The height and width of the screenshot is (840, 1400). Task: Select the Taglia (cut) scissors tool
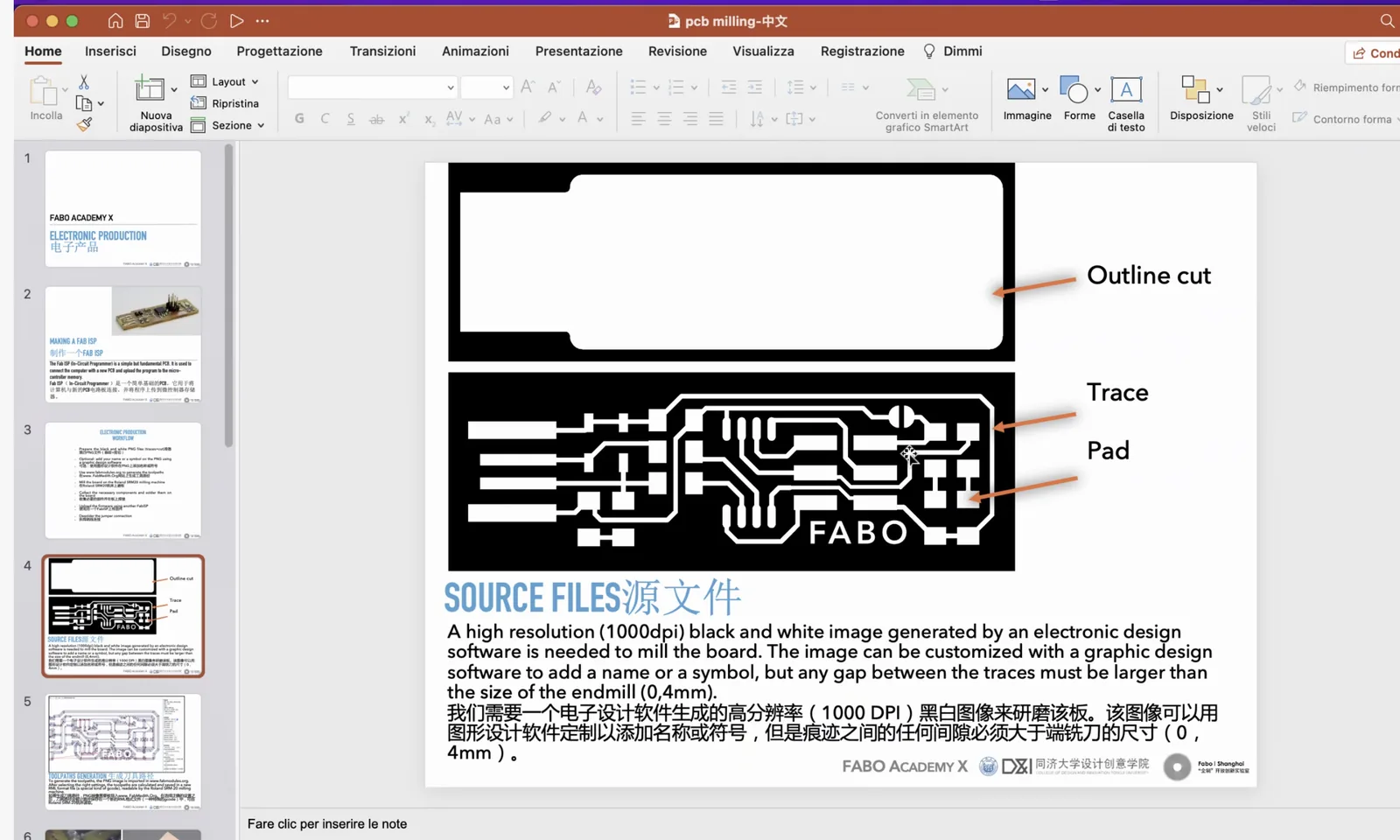(x=84, y=80)
